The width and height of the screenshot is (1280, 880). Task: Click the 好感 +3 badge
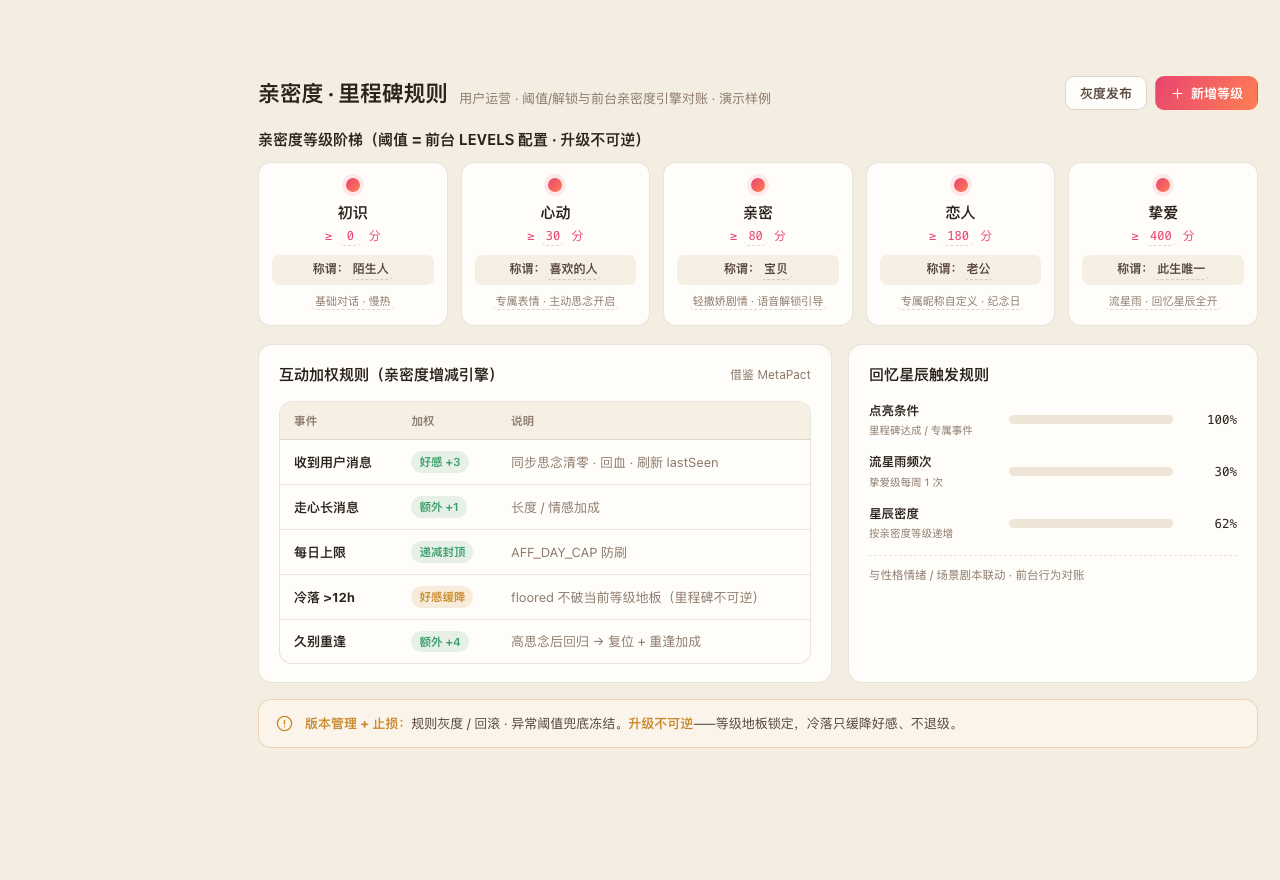pos(440,462)
